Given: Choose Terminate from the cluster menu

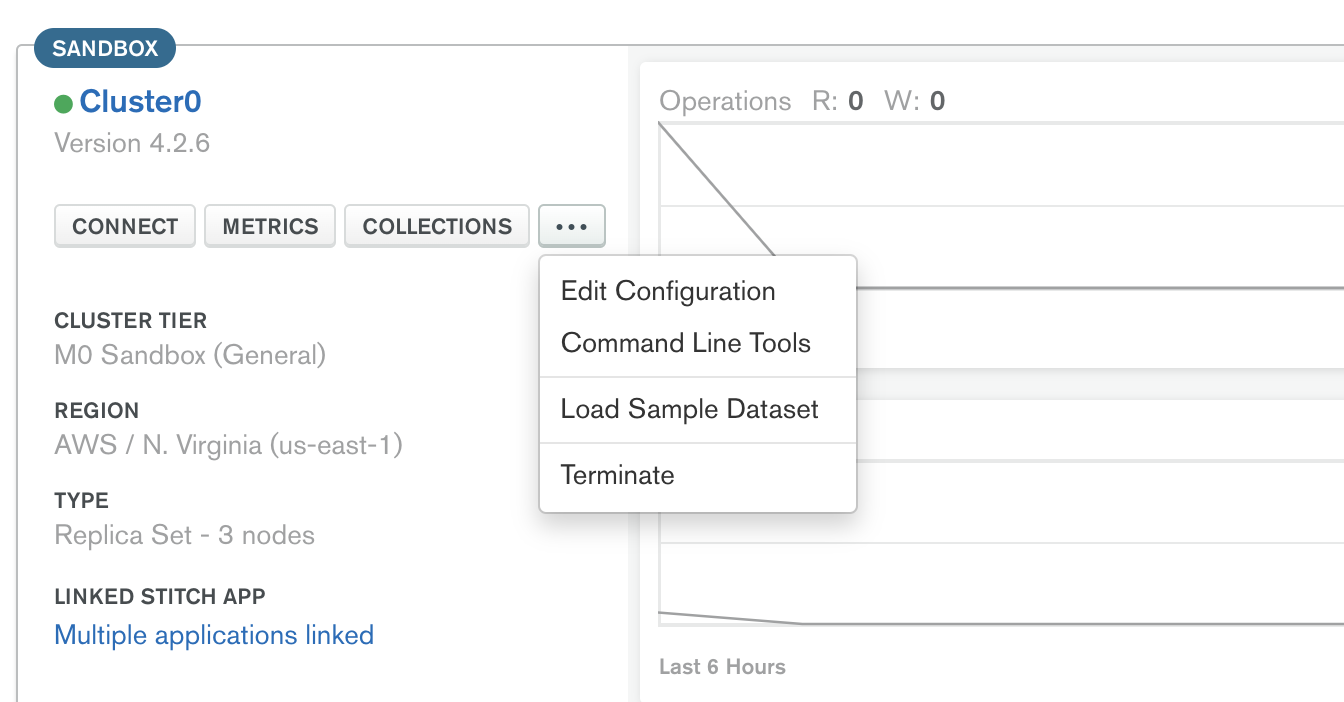Looking at the screenshot, I should [x=617, y=475].
